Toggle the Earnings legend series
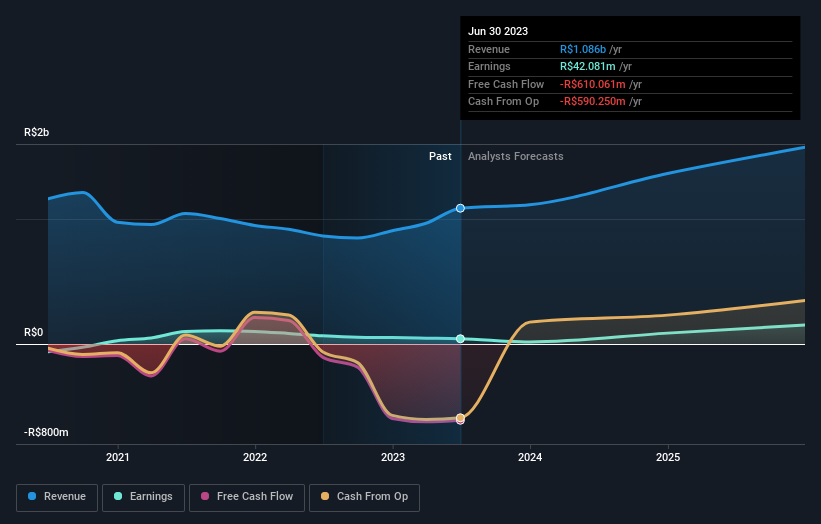The image size is (821, 524). [x=143, y=497]
